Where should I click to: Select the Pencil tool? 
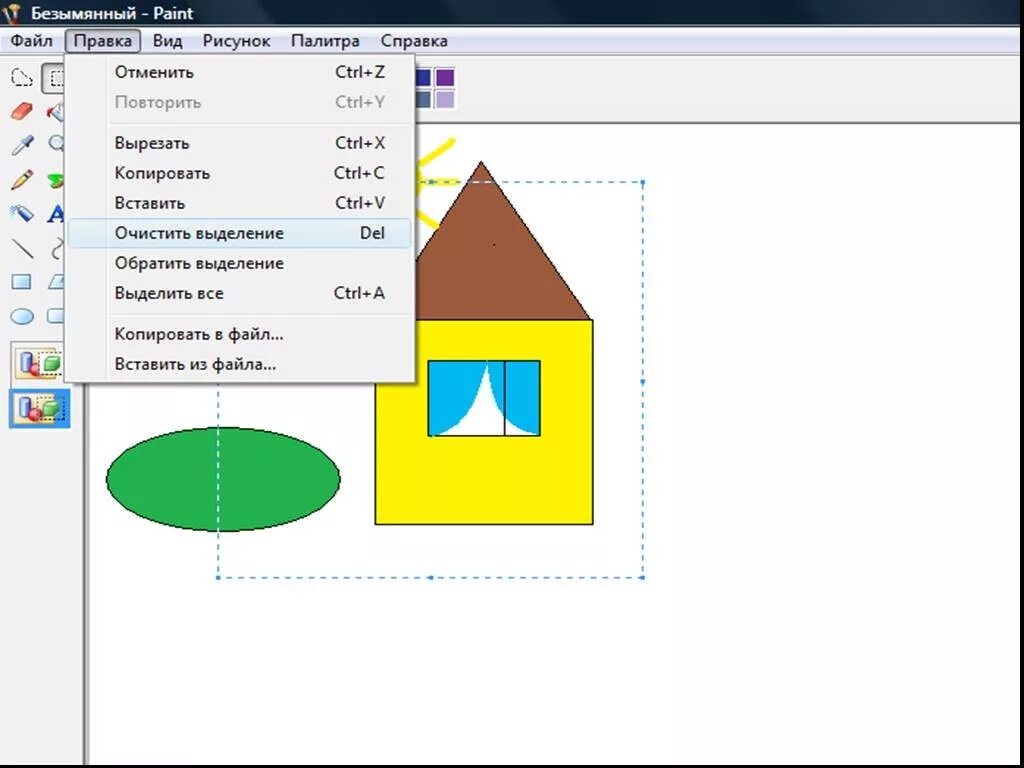pyautogui.click(x=22, y=179)
